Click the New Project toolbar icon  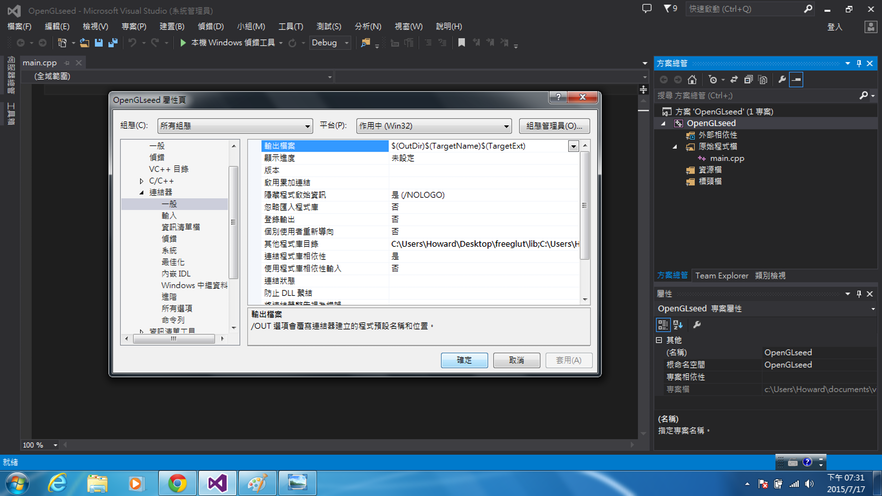62,43
